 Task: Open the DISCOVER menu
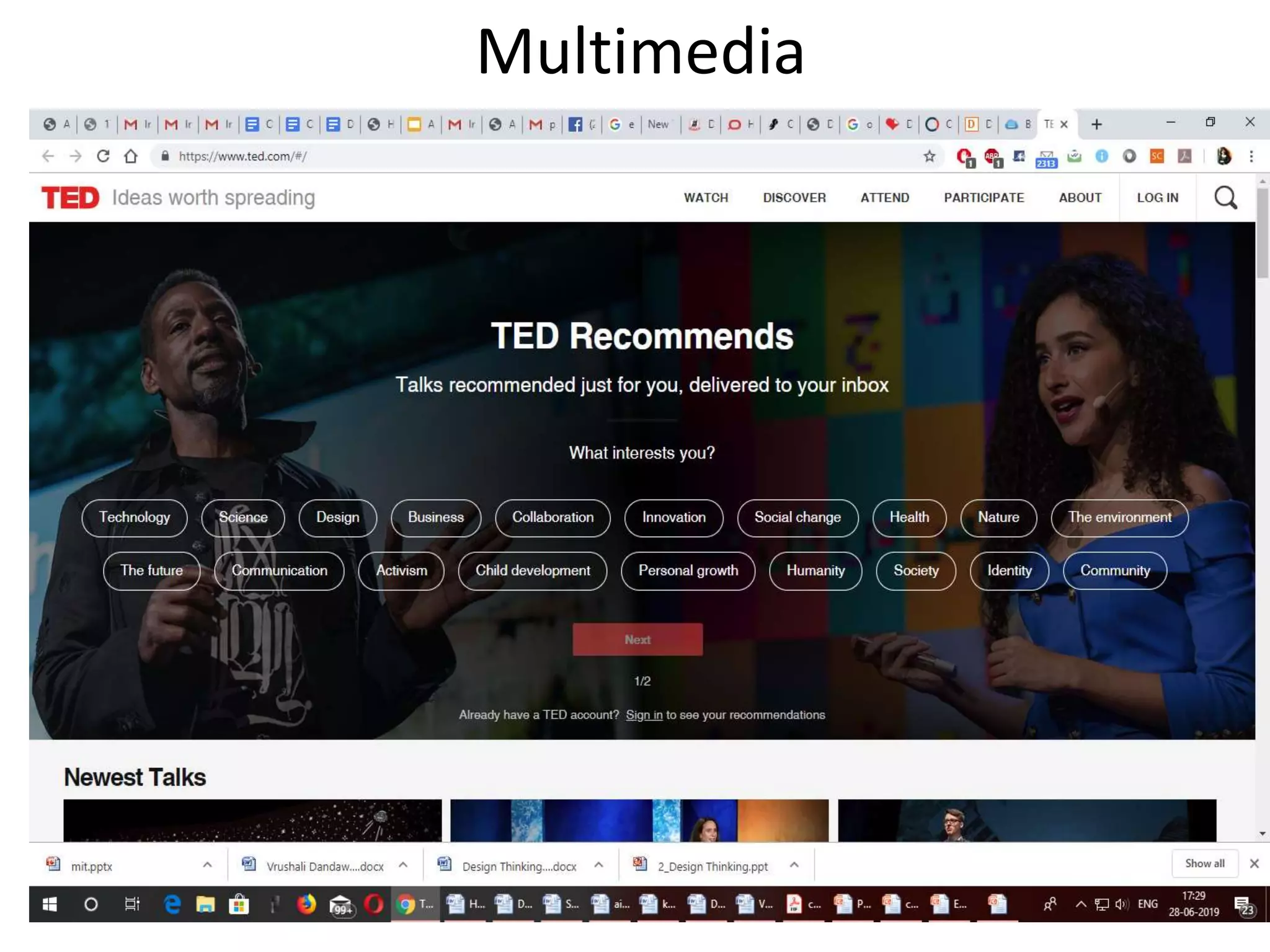tap(794, 198)
